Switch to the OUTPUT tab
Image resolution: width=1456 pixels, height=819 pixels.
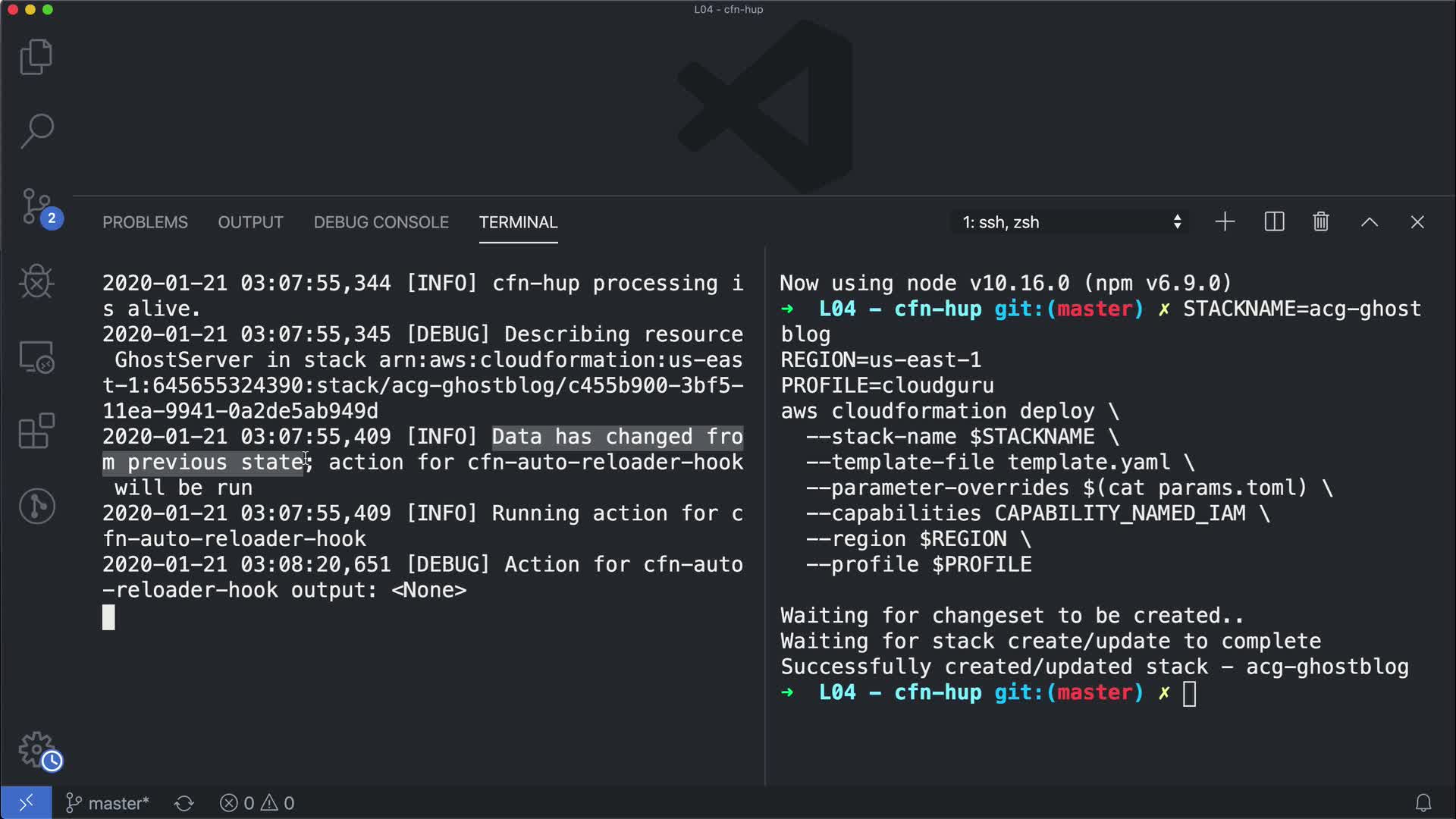coord(250,222)
